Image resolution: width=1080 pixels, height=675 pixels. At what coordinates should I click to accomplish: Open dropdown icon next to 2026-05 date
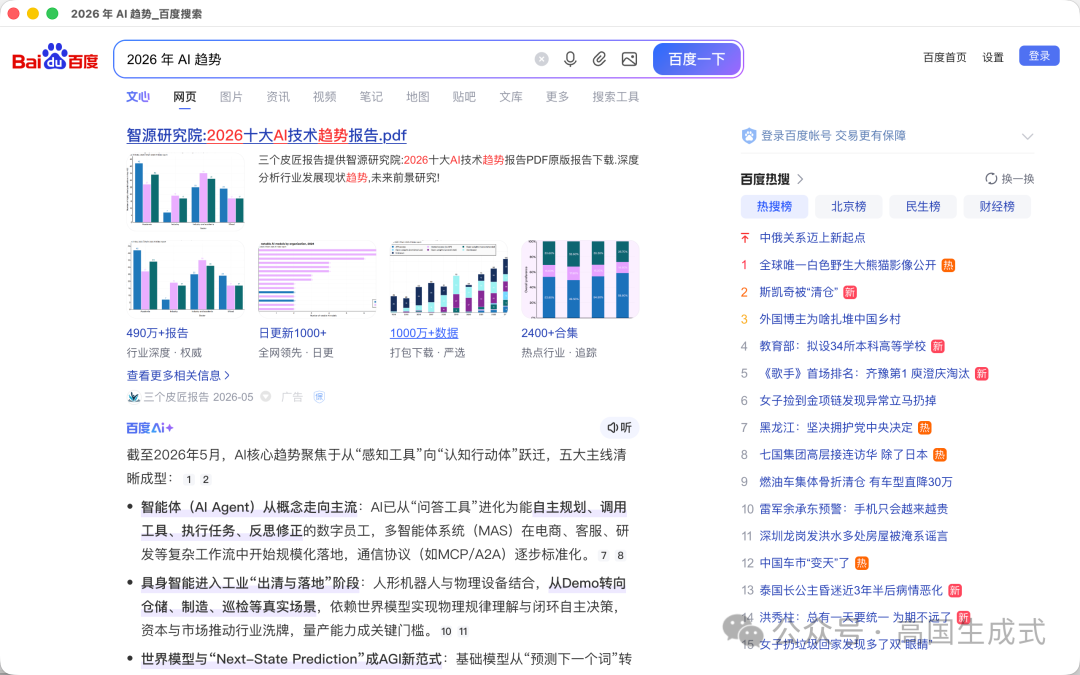pos(266,397)
